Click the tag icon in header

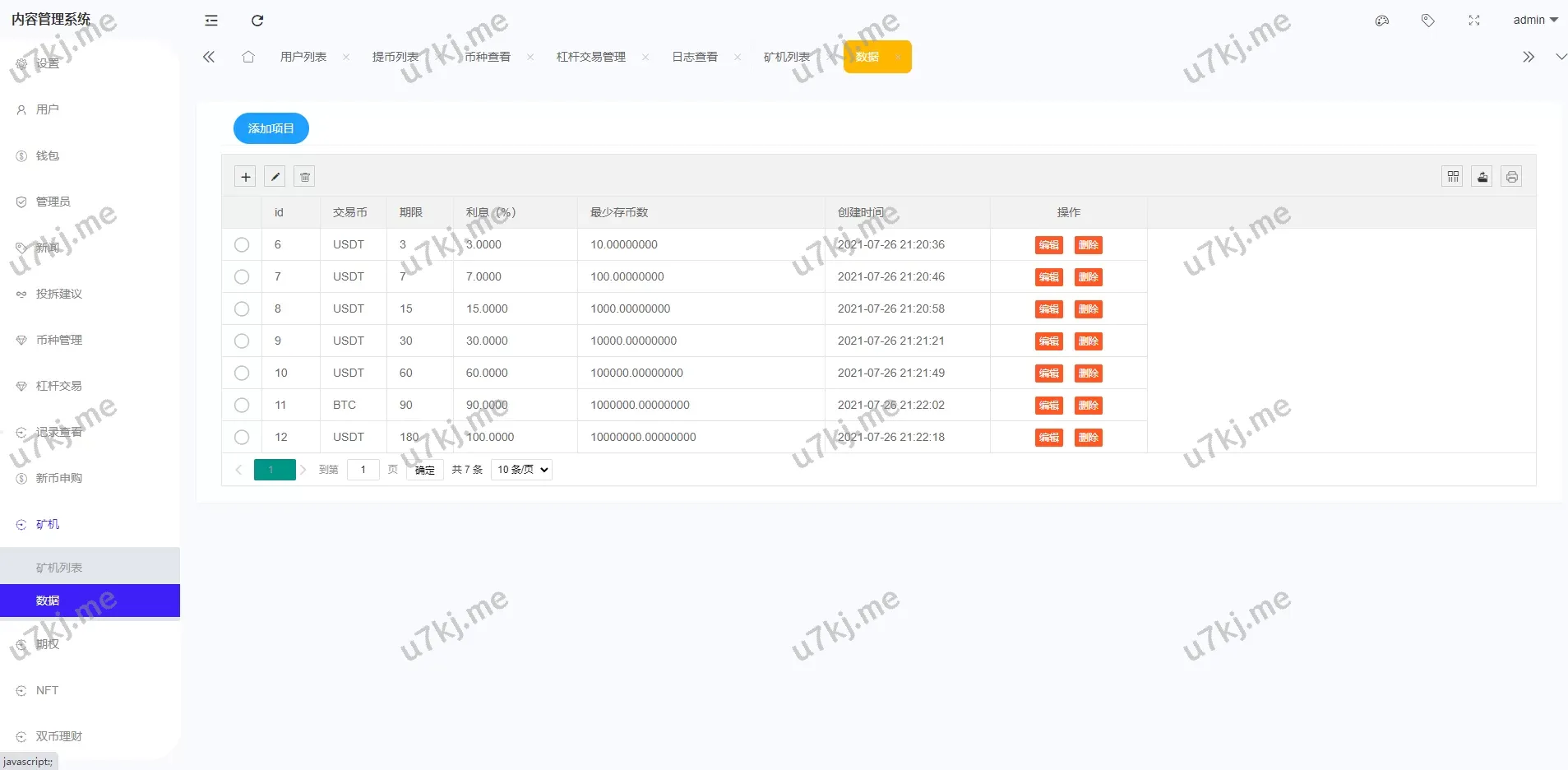pyautogui.click(x=1428, y=21)
